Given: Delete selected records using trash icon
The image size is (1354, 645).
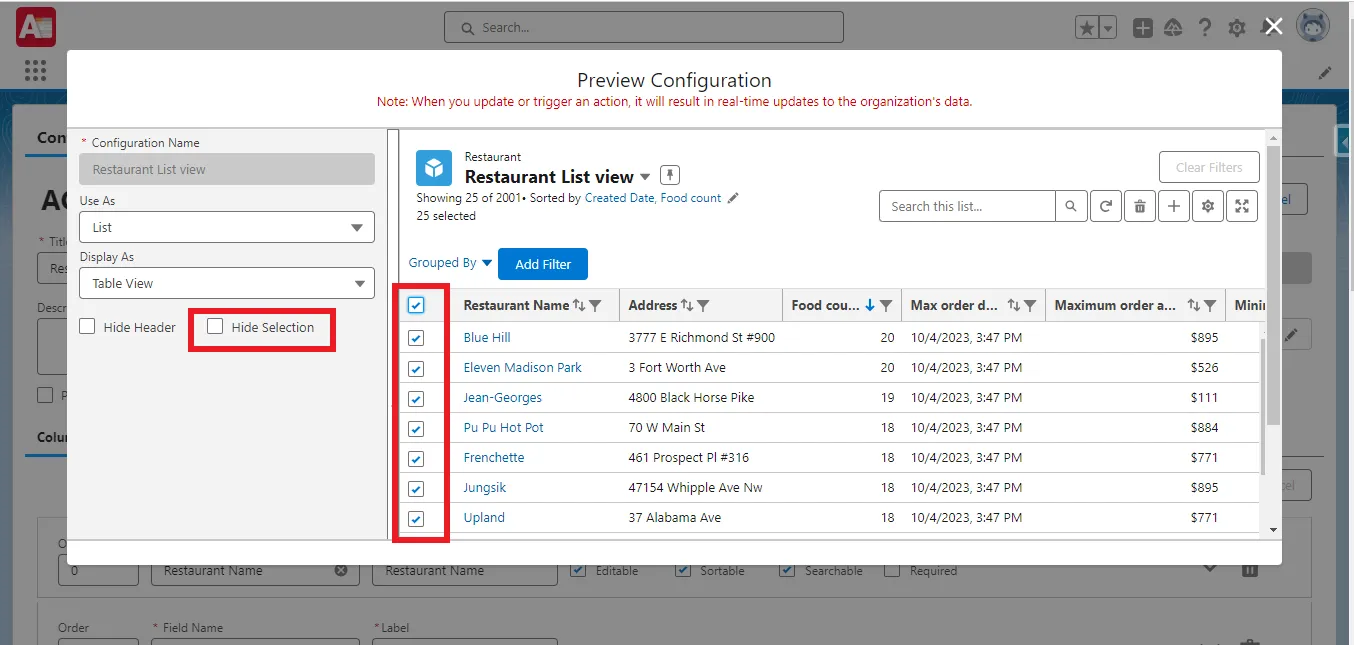Looking at the screenshot, I should click(x=1140, y=206).
